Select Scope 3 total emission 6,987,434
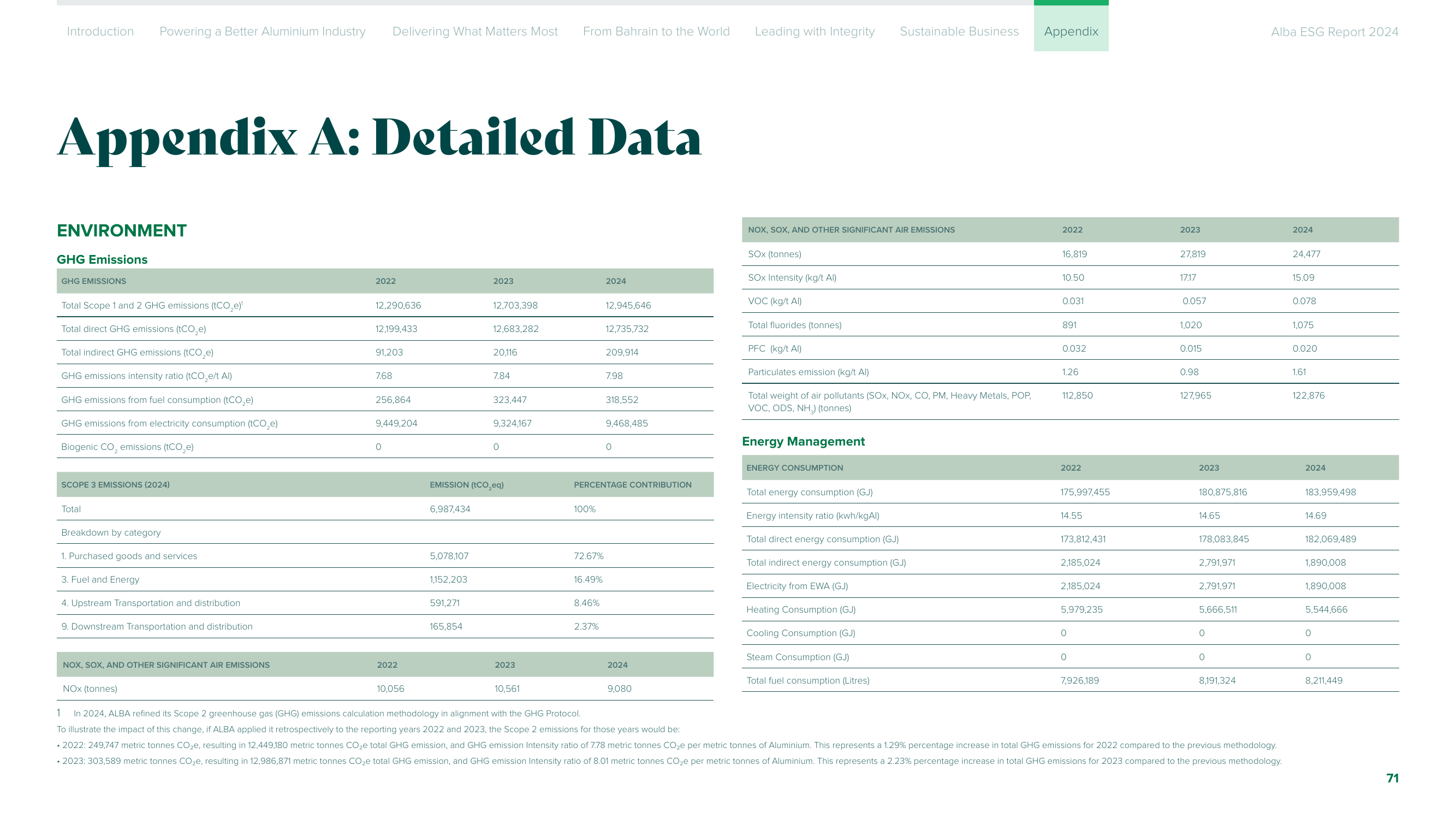 coord(450,509)
